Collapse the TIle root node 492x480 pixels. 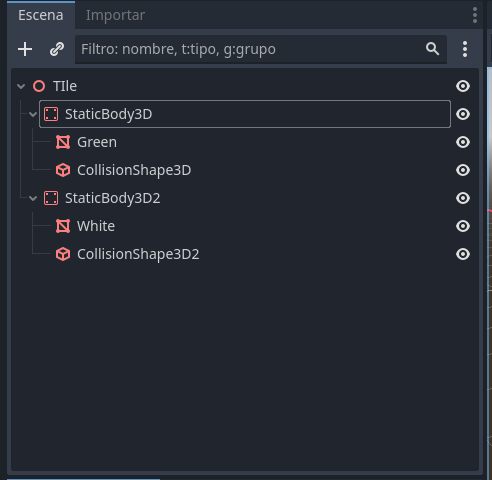click(x=21, y=87)
